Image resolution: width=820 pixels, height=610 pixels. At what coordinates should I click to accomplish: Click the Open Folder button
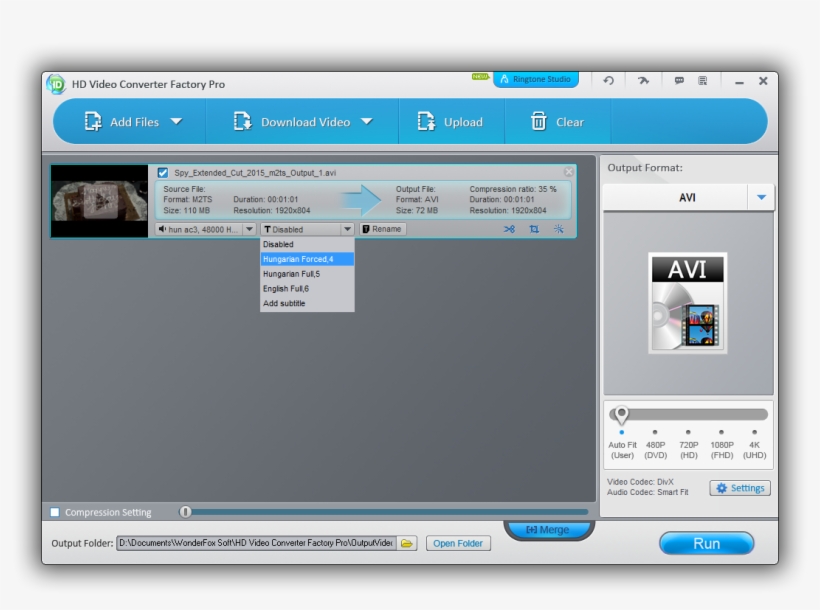tap(458, 543)
